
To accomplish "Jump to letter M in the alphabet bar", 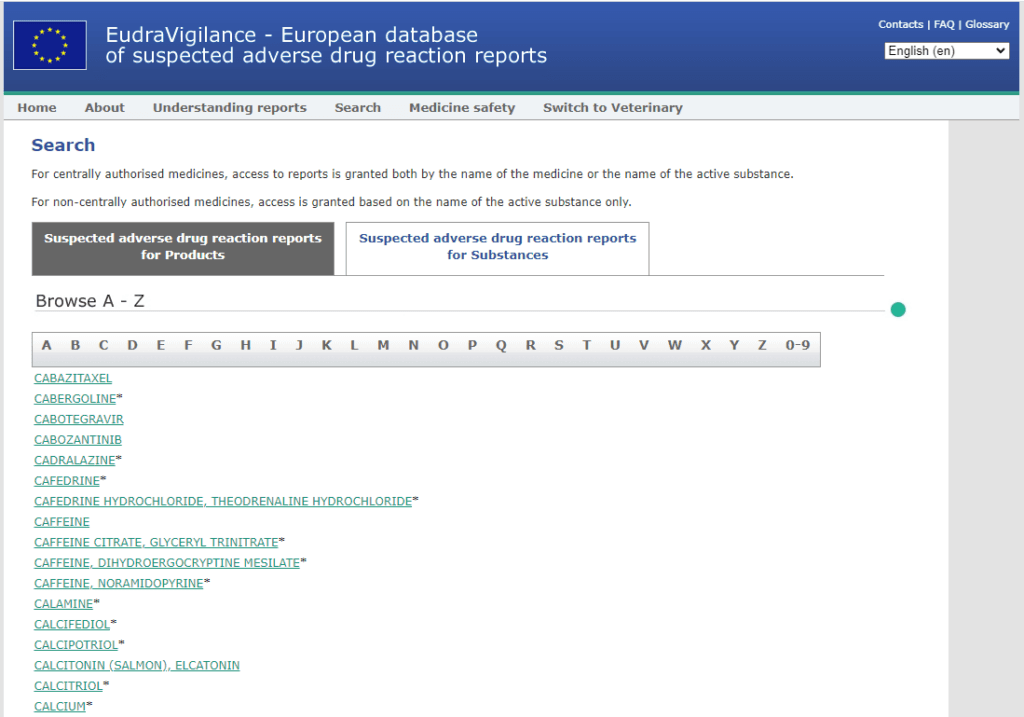I will point(383,346).
